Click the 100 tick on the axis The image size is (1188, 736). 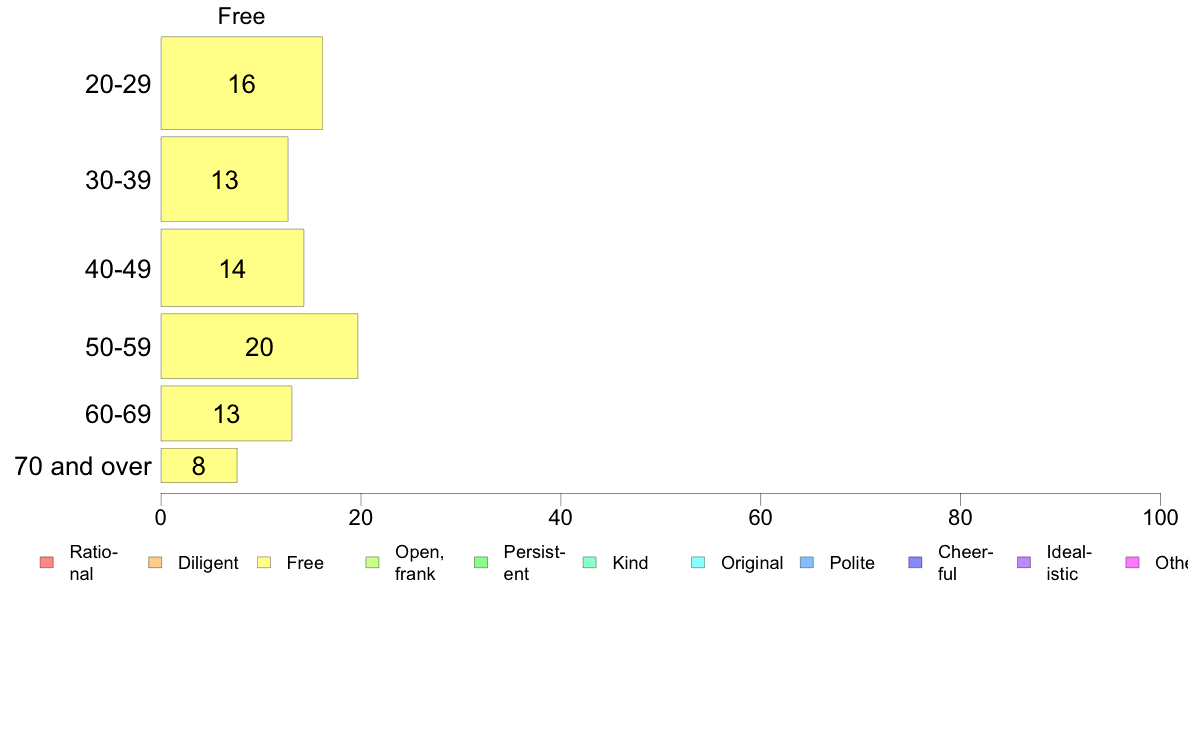click(x=1160, y=518)
